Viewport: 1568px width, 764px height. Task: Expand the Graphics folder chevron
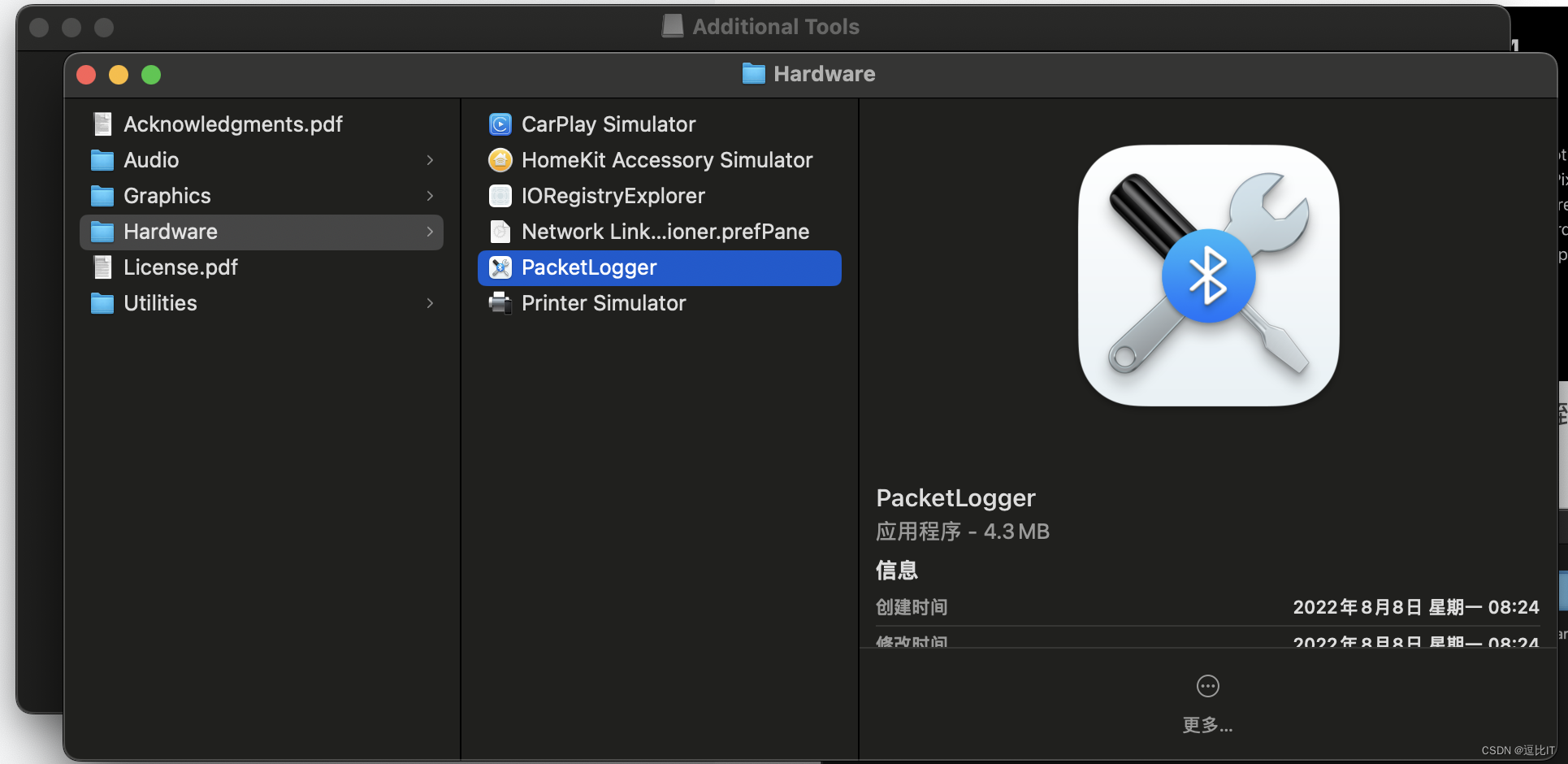430,196
